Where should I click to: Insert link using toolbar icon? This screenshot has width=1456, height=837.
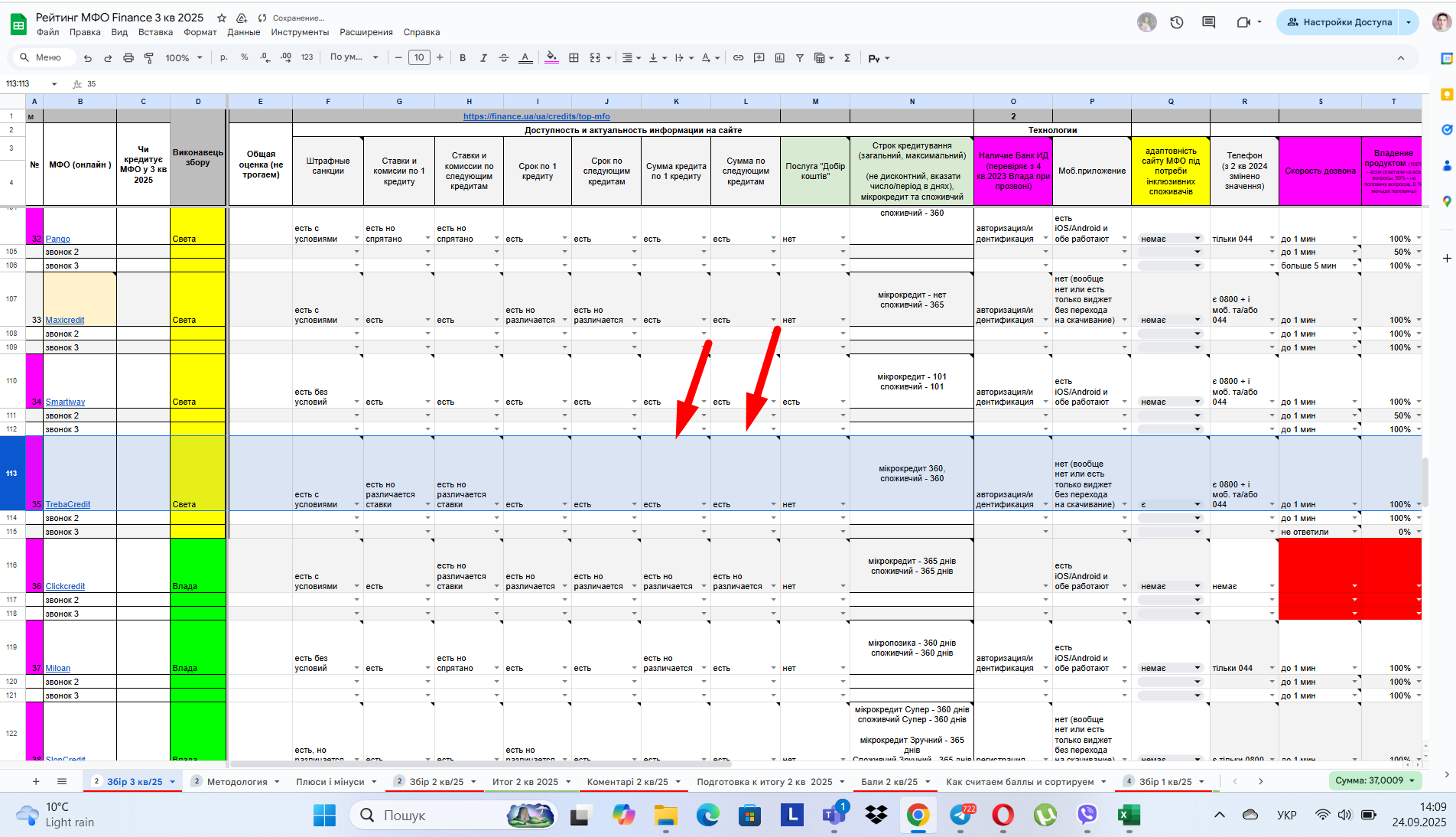click(738, 58)
